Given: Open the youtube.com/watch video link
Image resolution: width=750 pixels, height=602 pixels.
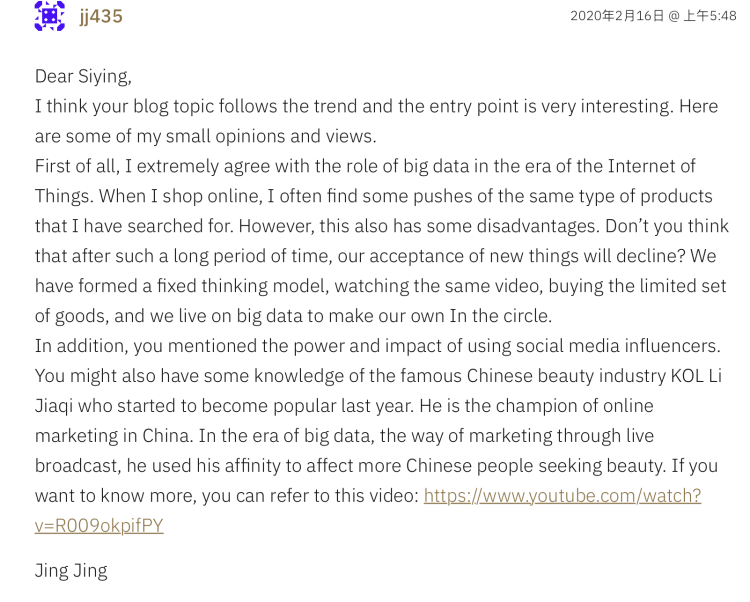Looking at the screenshot, I should tap(562, 495).
